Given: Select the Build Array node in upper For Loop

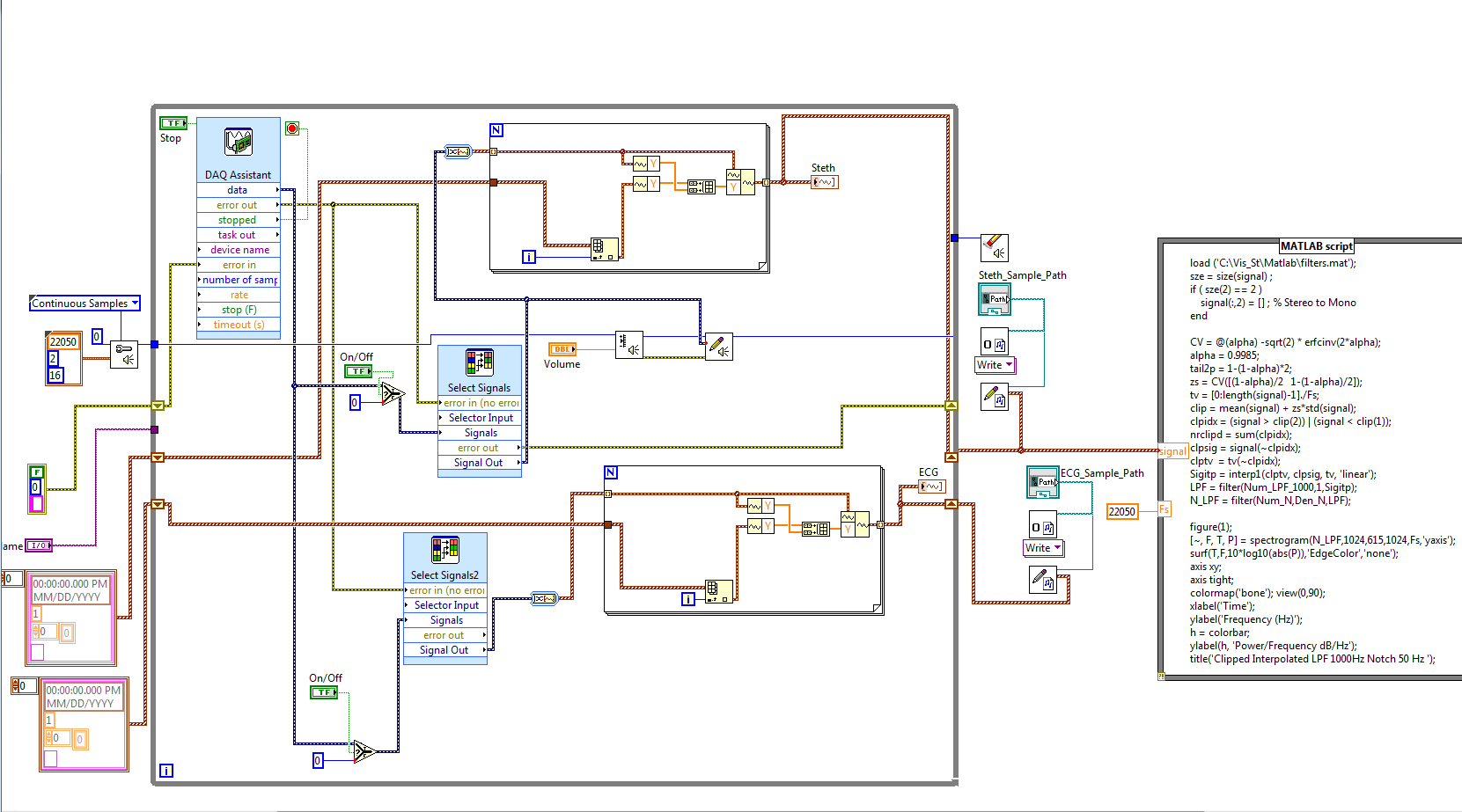Looking at the screenshot, I should click(702, 187).
